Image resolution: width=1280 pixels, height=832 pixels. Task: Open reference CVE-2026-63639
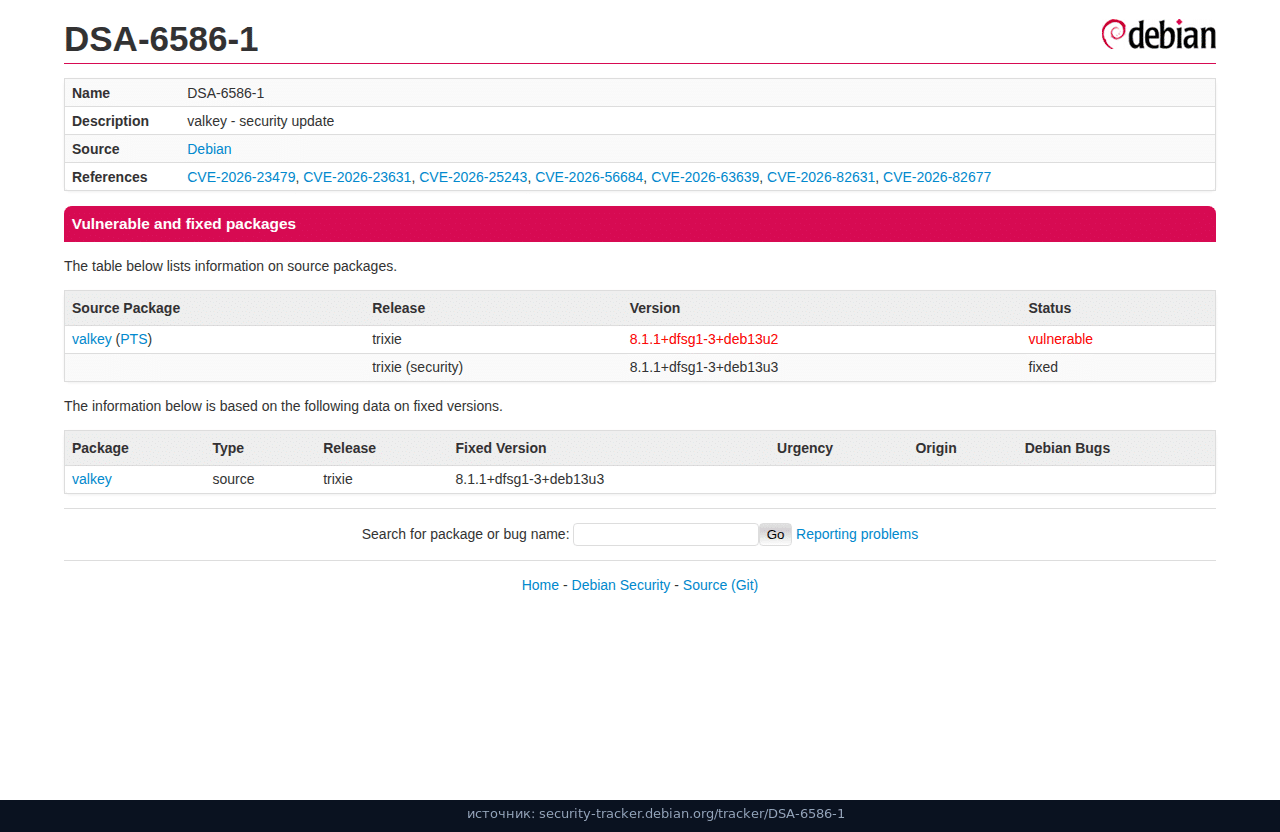coord(705,177)
